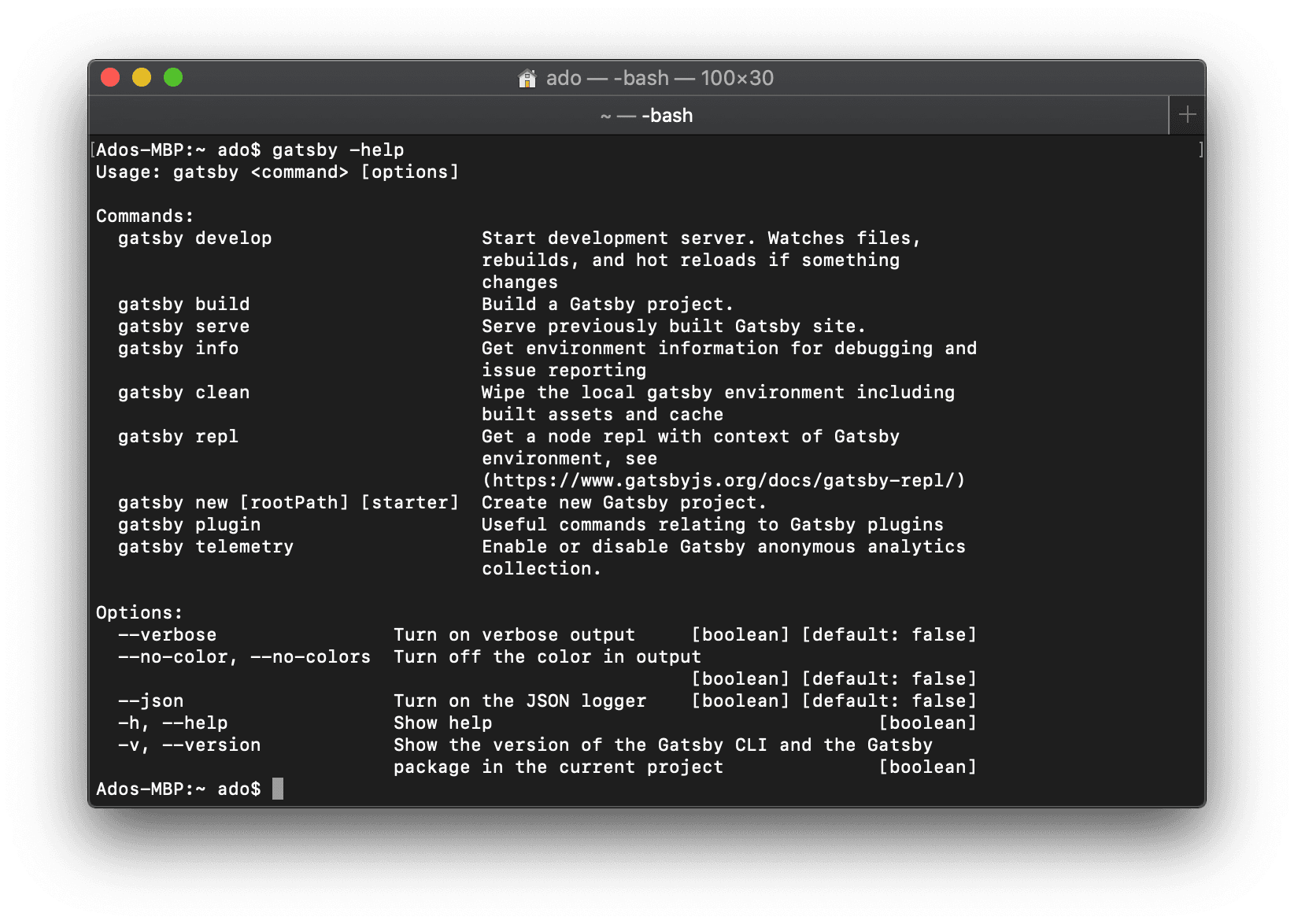
Task: Click the 'gatsby telemetry' command entry
Action: 205,546
